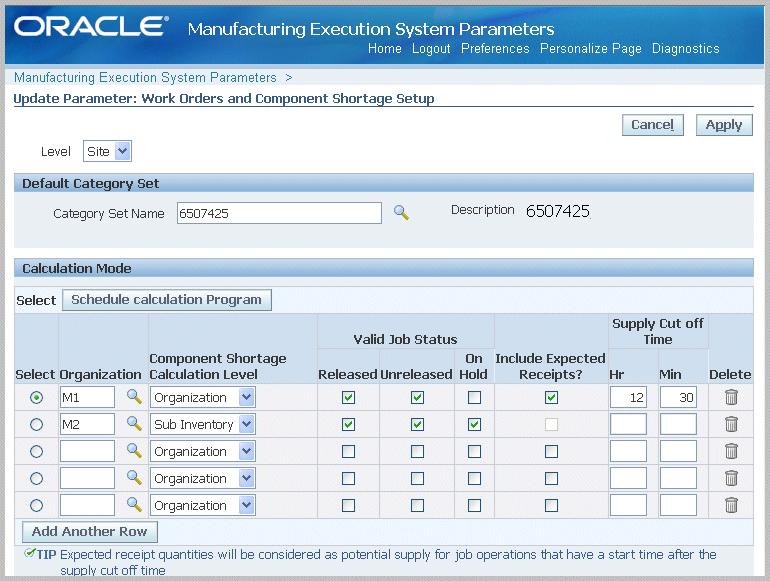Screen dimensions: 770x581
Task: Open calculation level dropdown in third row
Action: coord(202,451)
